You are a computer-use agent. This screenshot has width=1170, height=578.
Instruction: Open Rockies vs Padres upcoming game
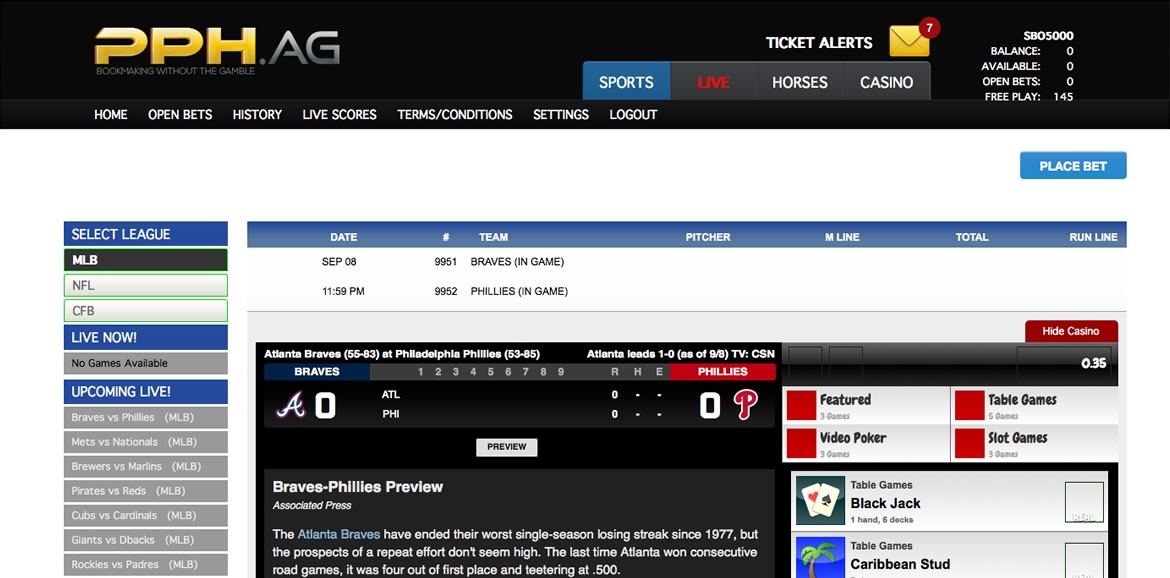[146, 565]
